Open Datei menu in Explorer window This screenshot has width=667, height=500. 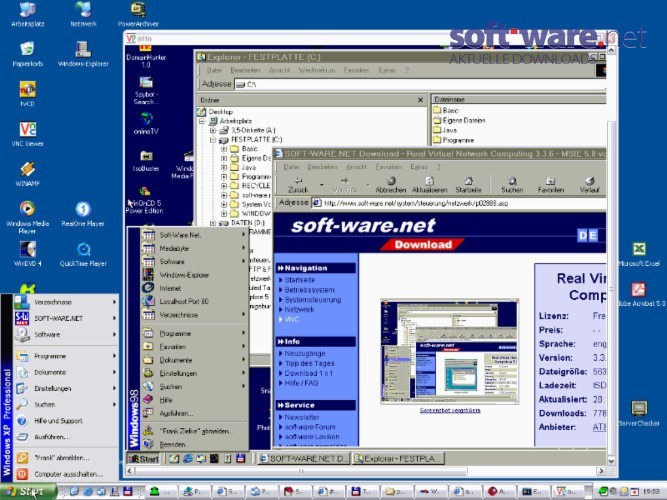click(214, 70)
